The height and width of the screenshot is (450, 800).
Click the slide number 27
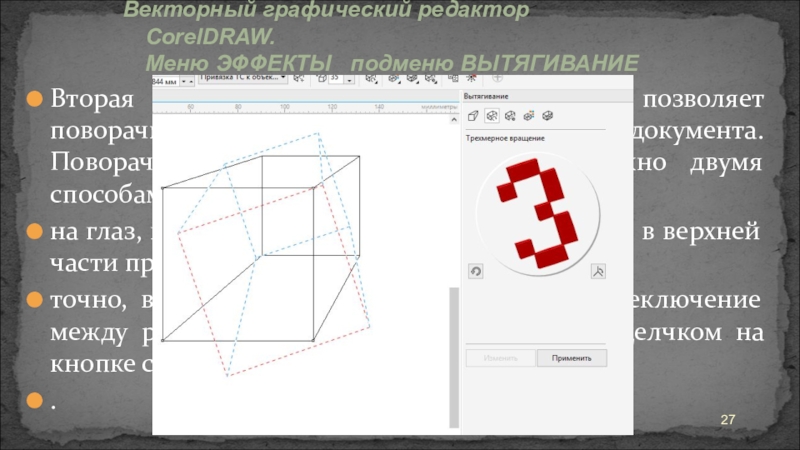pos(728,419)
